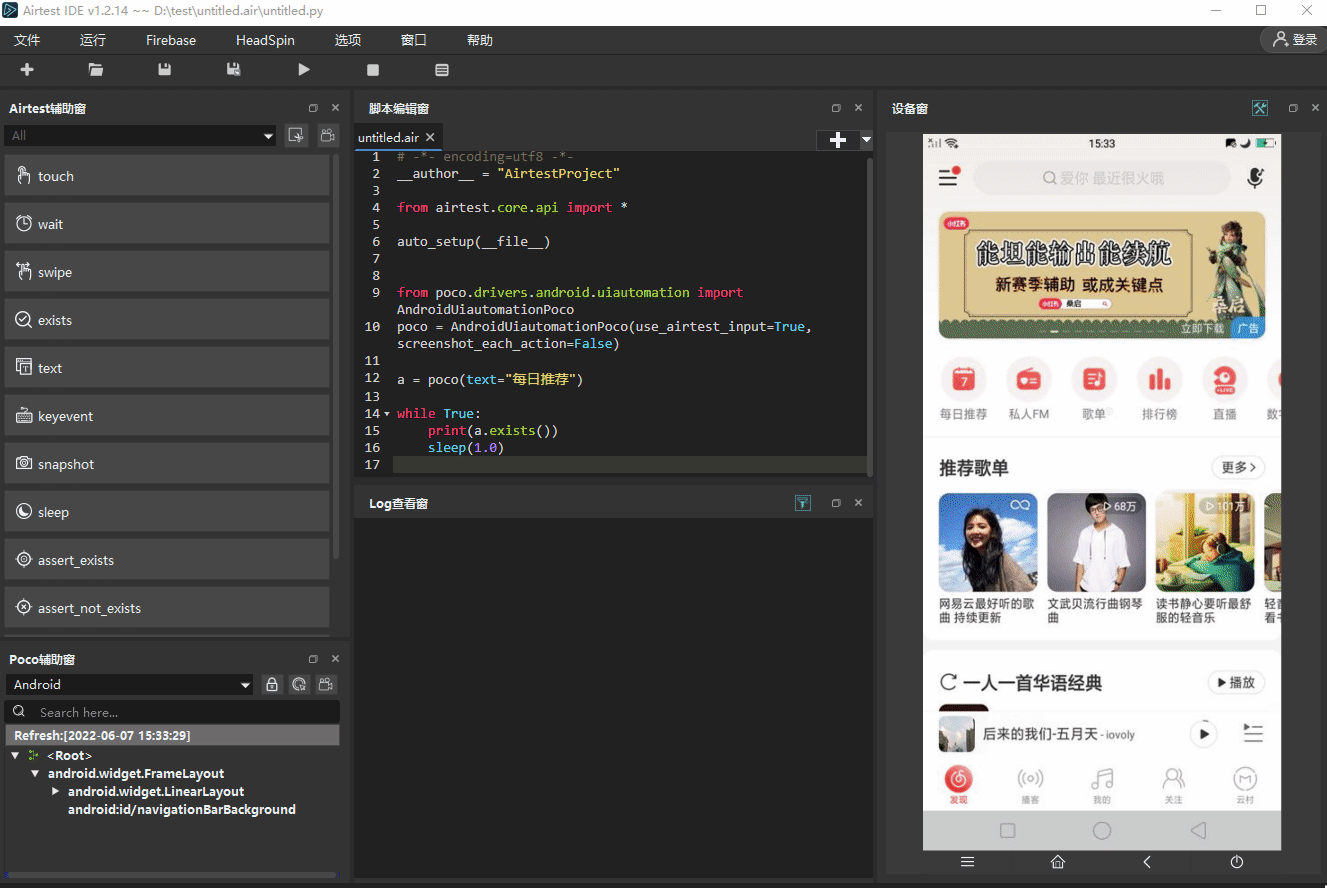Close the Log查看窗 panel

(858, 503)
